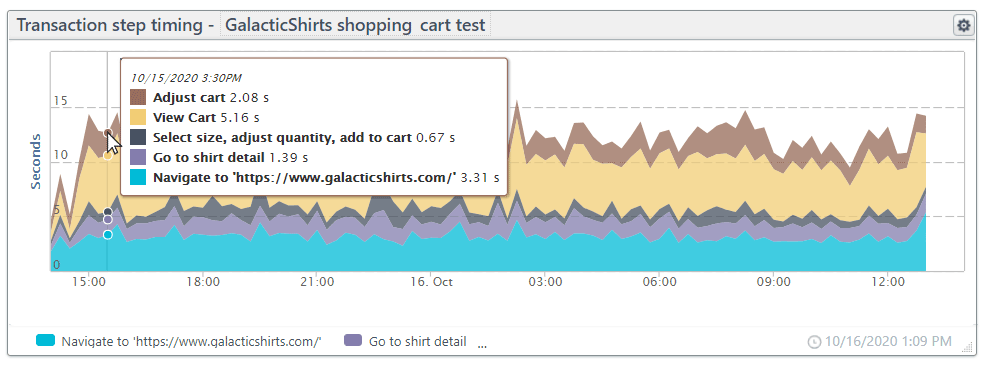Open the tile settings gear icon
This screenshot has height=367, width=986.
point(963,26)
